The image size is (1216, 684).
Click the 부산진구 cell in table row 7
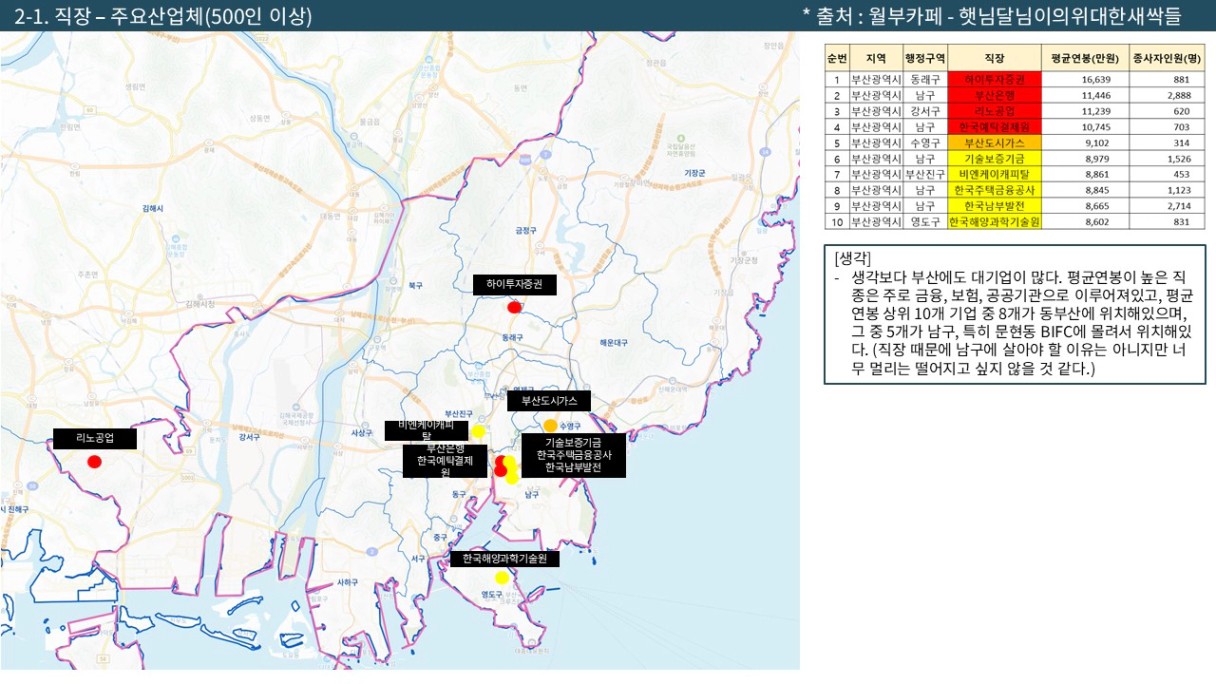pyautogui.click(x=924, y=173)
